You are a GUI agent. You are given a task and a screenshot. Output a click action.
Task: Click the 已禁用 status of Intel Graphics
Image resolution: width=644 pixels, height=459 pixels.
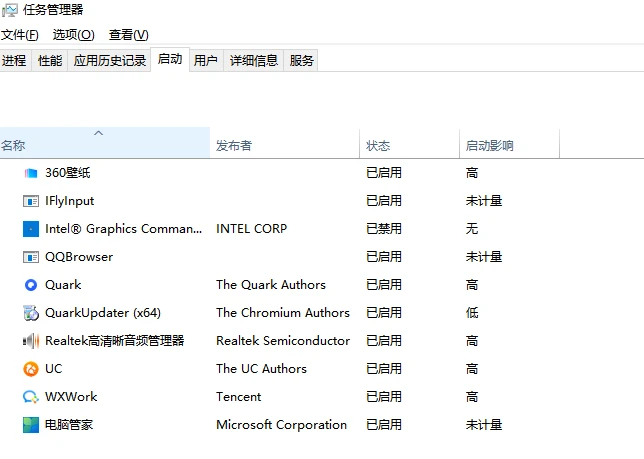click(384, 229)
